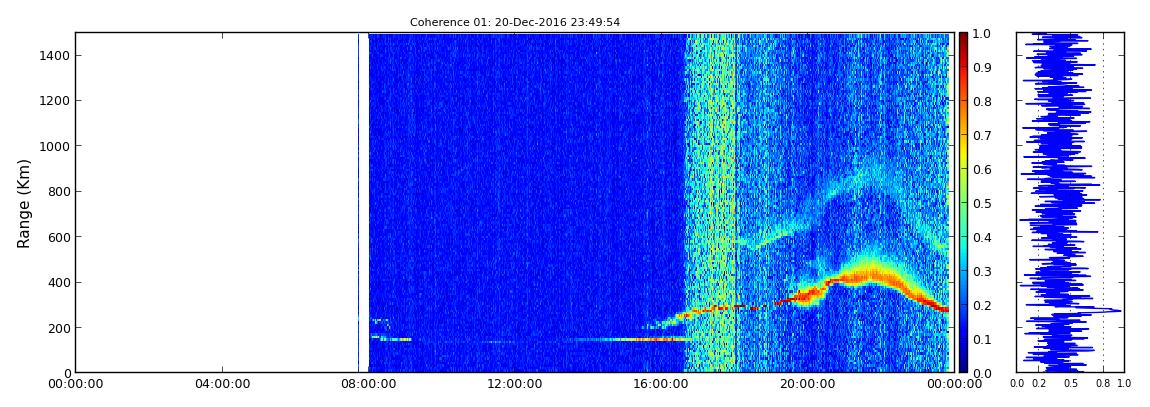Click the yellow band of the colorbar

click(x=963, y=153)
